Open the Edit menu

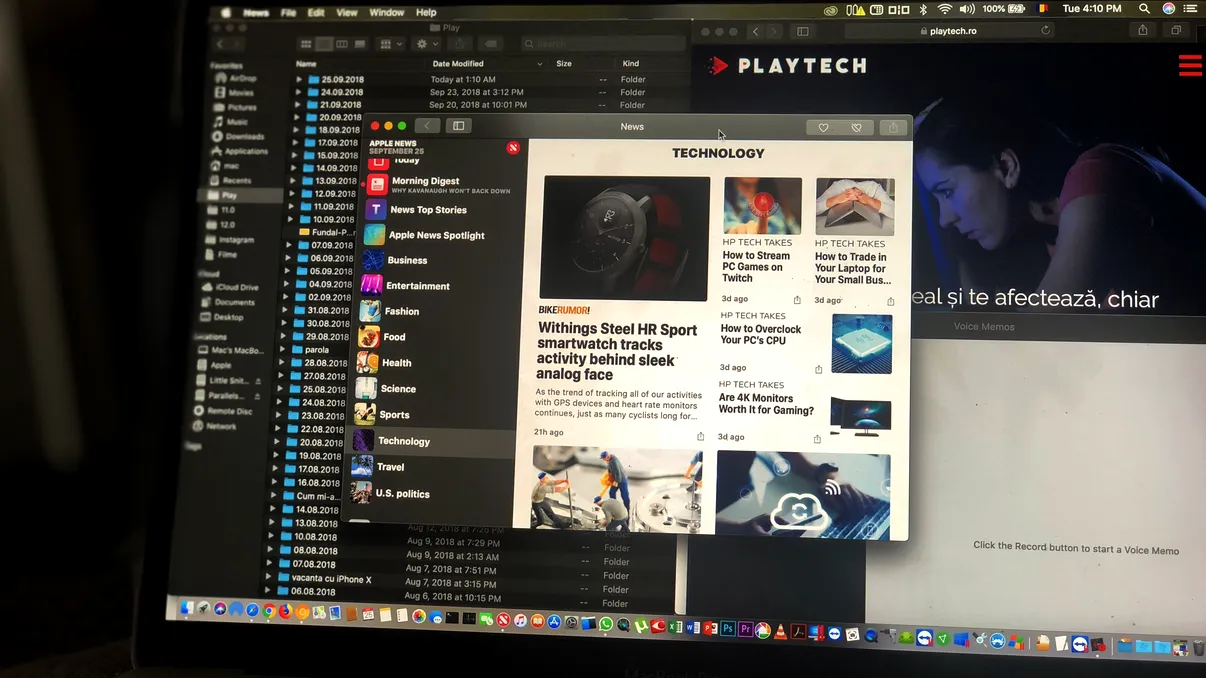click(x=316, y=13)
